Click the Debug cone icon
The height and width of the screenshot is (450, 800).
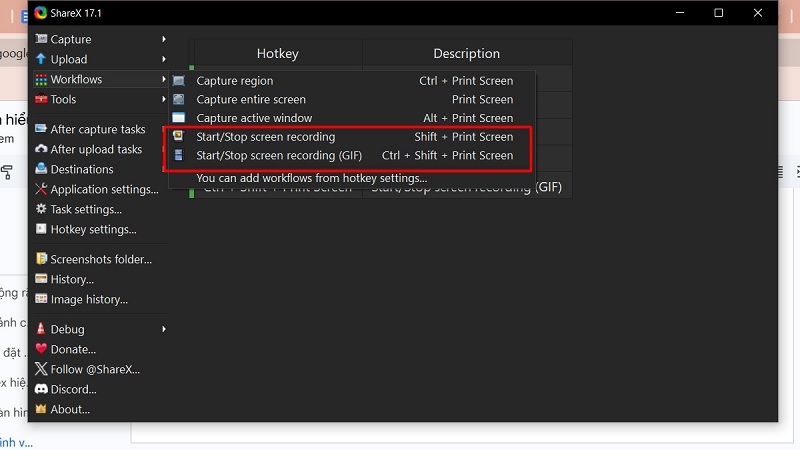(x=41, y=329)
